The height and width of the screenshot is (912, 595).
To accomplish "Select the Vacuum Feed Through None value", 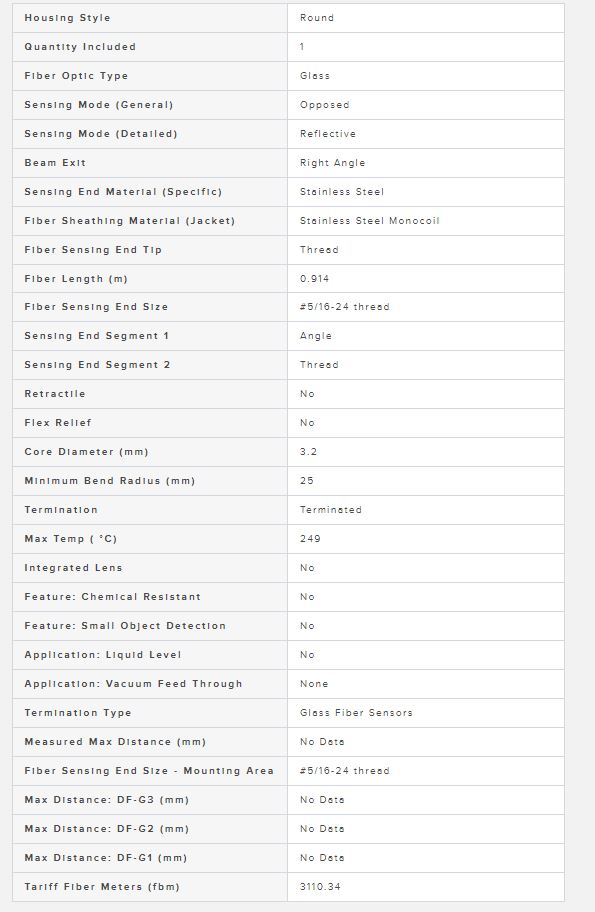I will coord(314,684).
